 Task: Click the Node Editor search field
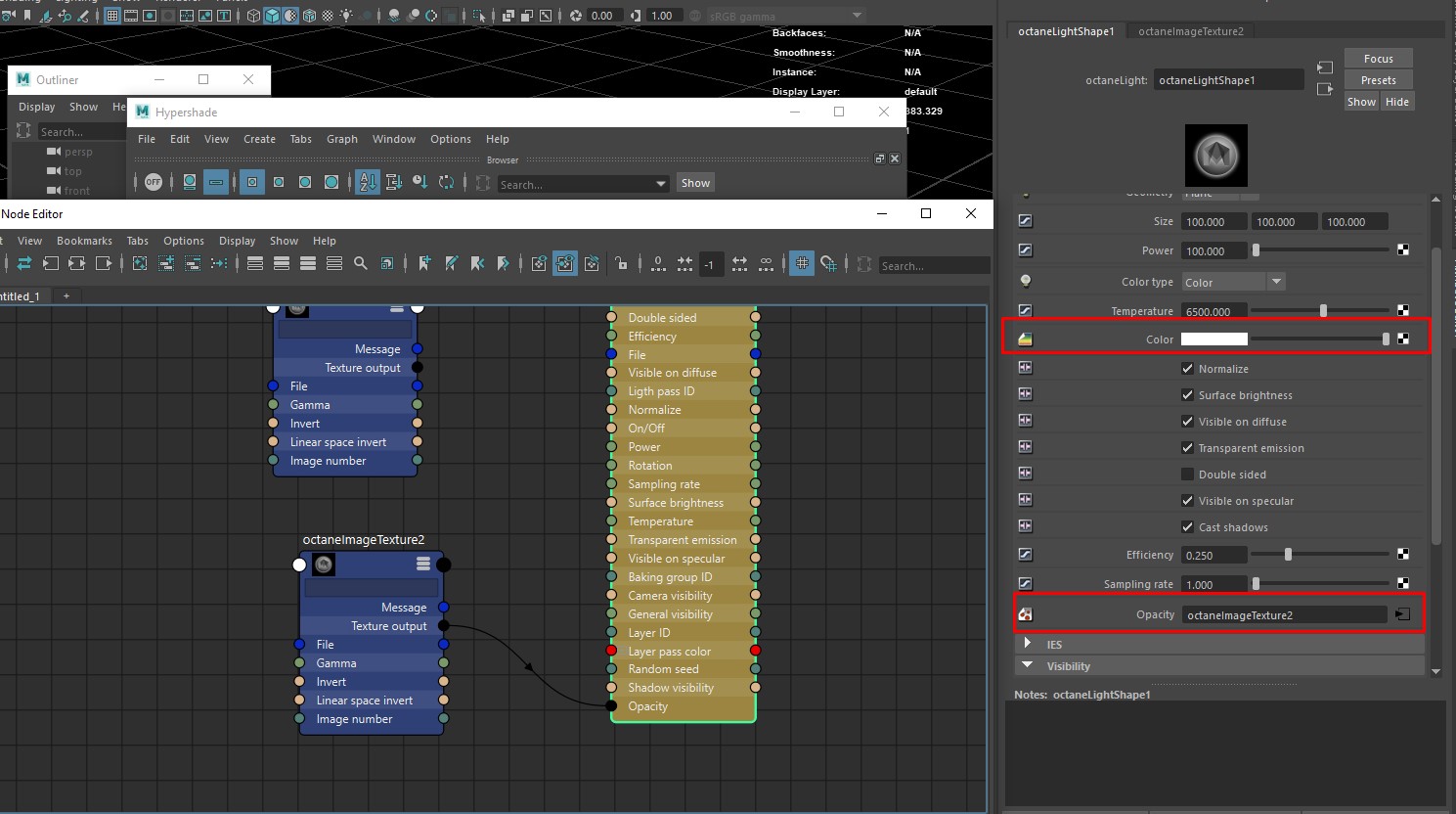click(x=934, y=265)
